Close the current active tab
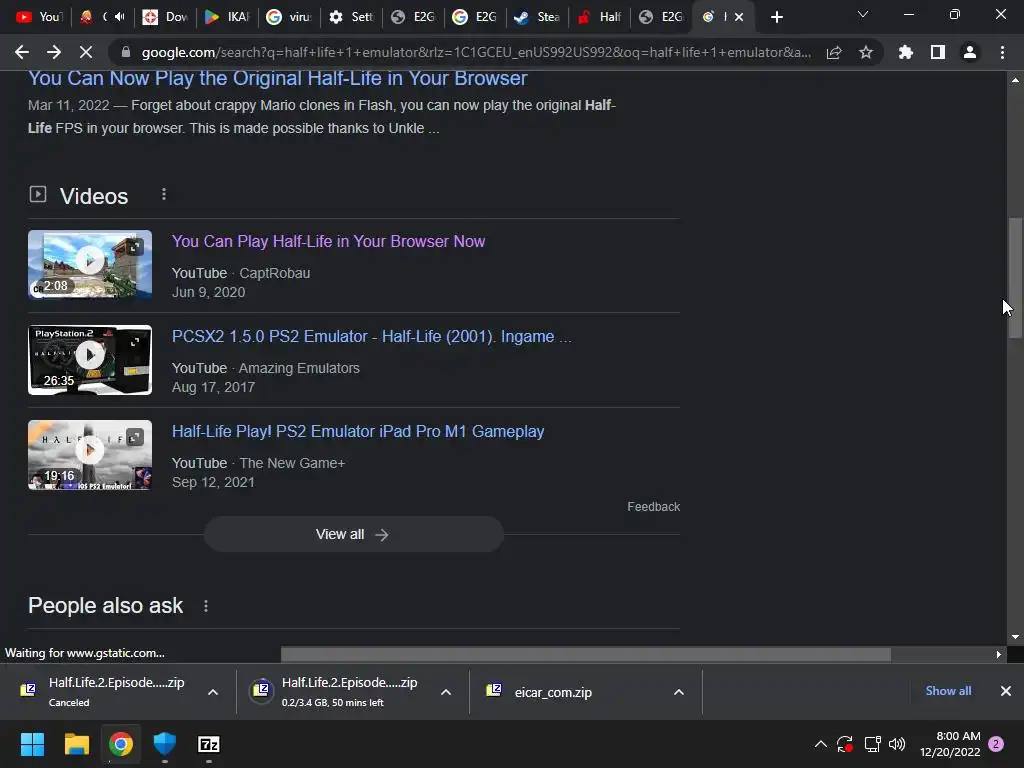The height and width of the screenshot is (768, 1024). pyautogui.click(x=739, y=17)
